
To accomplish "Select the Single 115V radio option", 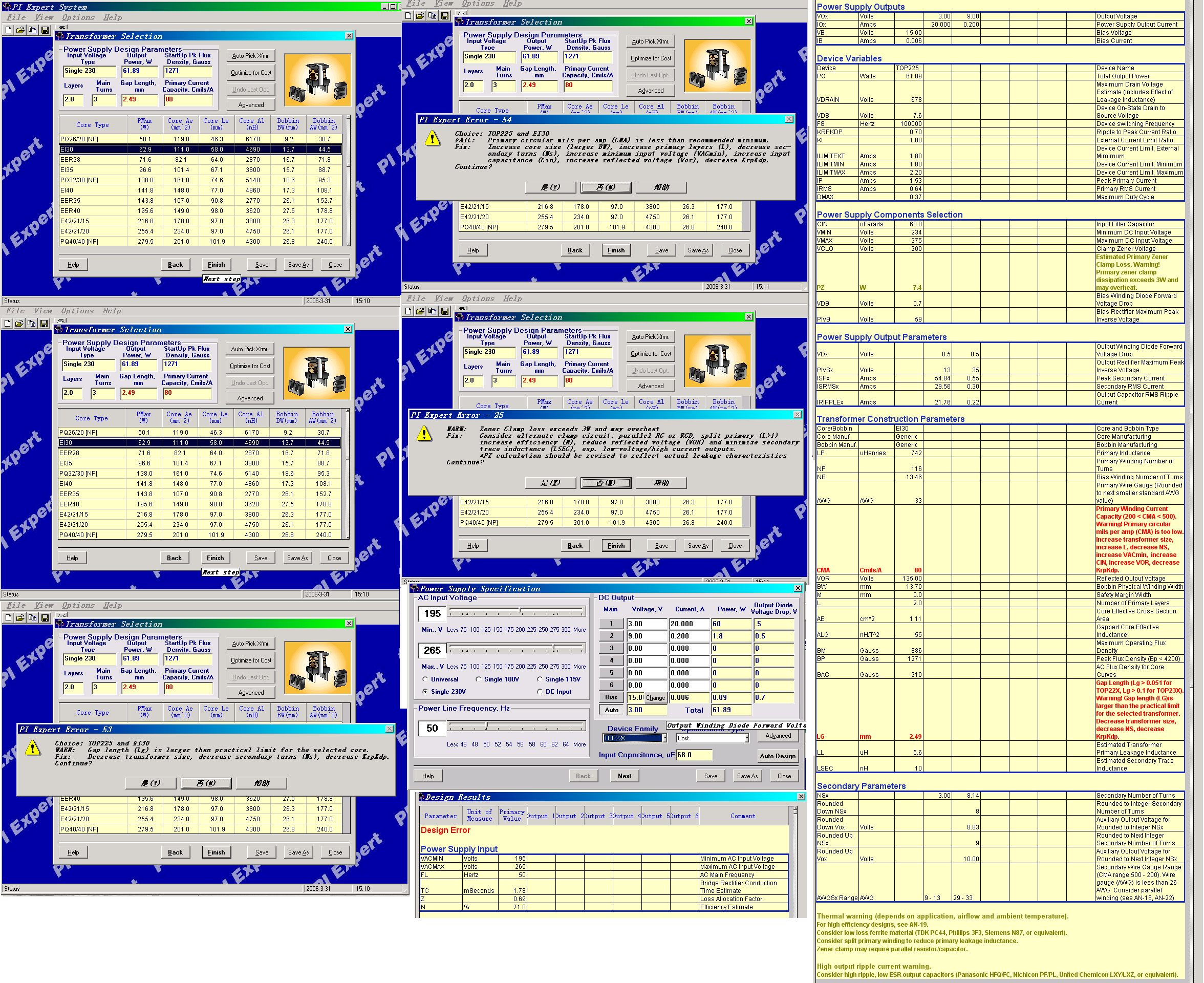I will [x=540, y=679].
